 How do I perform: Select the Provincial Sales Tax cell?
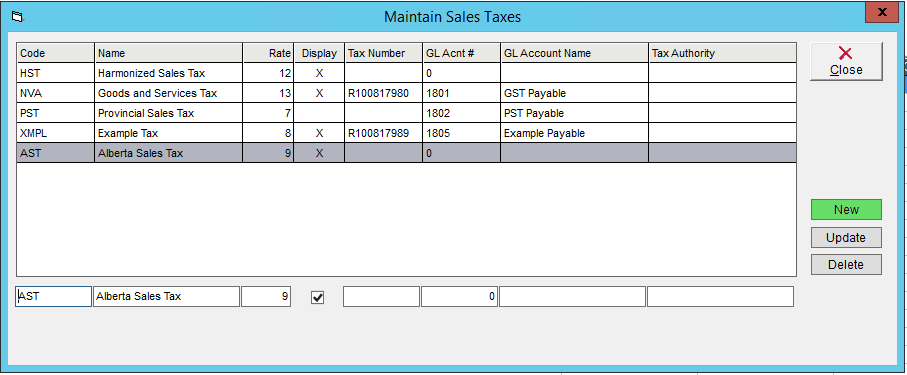(168, 113)
